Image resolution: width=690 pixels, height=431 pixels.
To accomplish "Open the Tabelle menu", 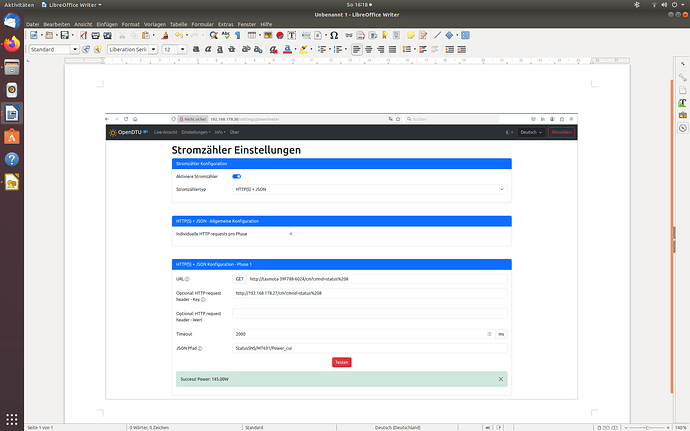I will click(178, 24).
